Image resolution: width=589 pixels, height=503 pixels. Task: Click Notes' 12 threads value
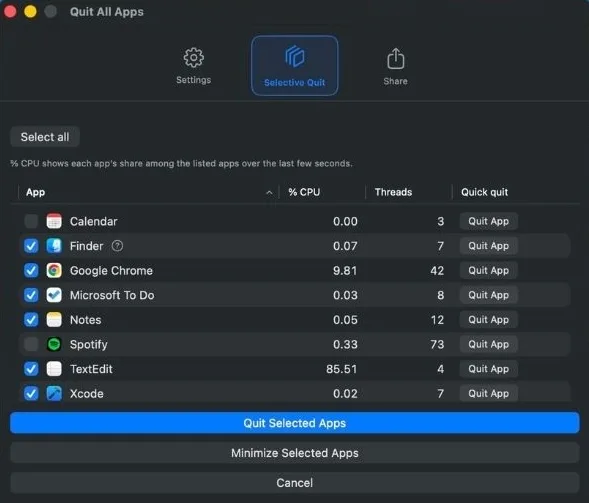coord(437,320)
